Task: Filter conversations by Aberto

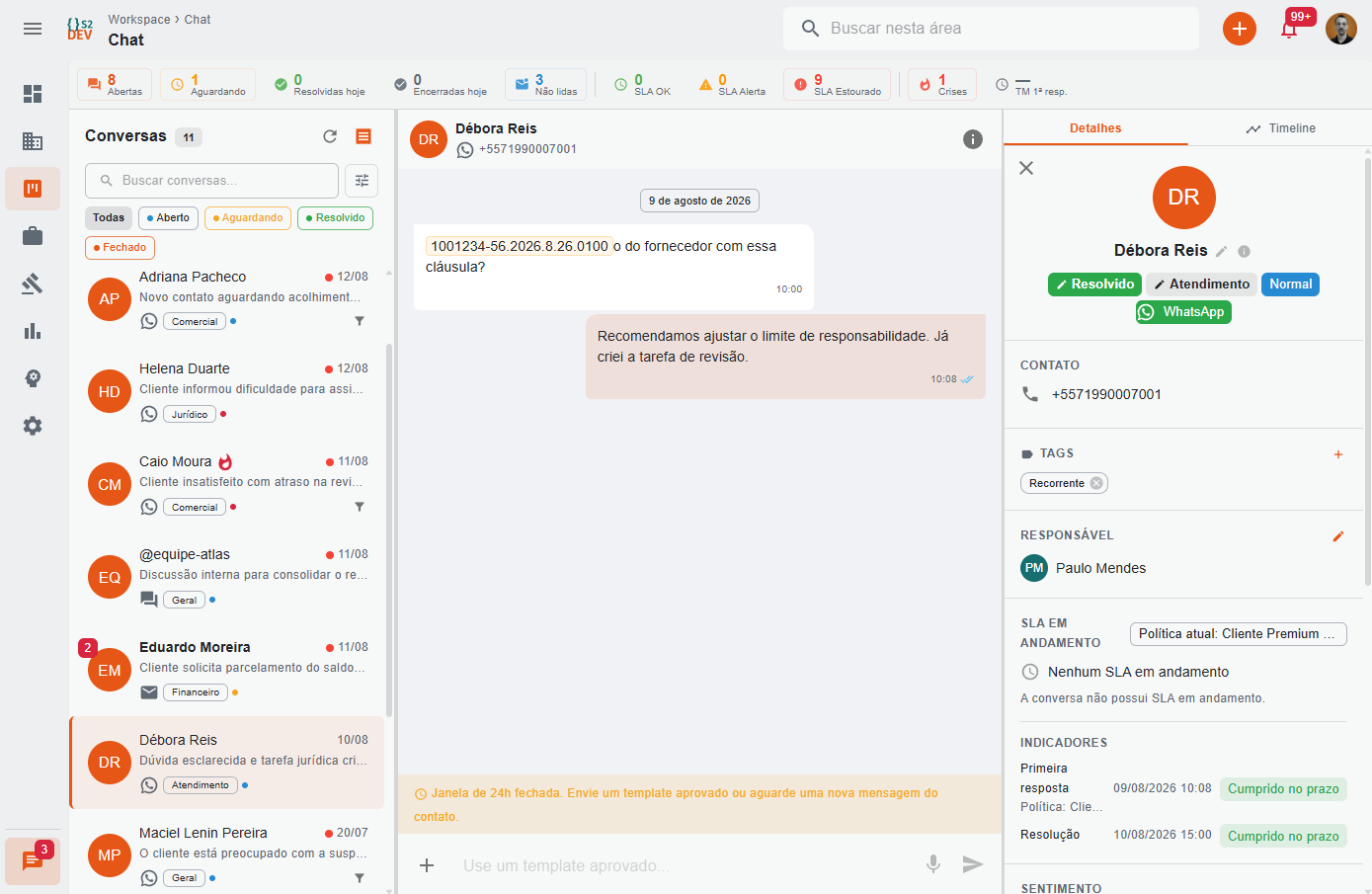Action: click(169, 218)
